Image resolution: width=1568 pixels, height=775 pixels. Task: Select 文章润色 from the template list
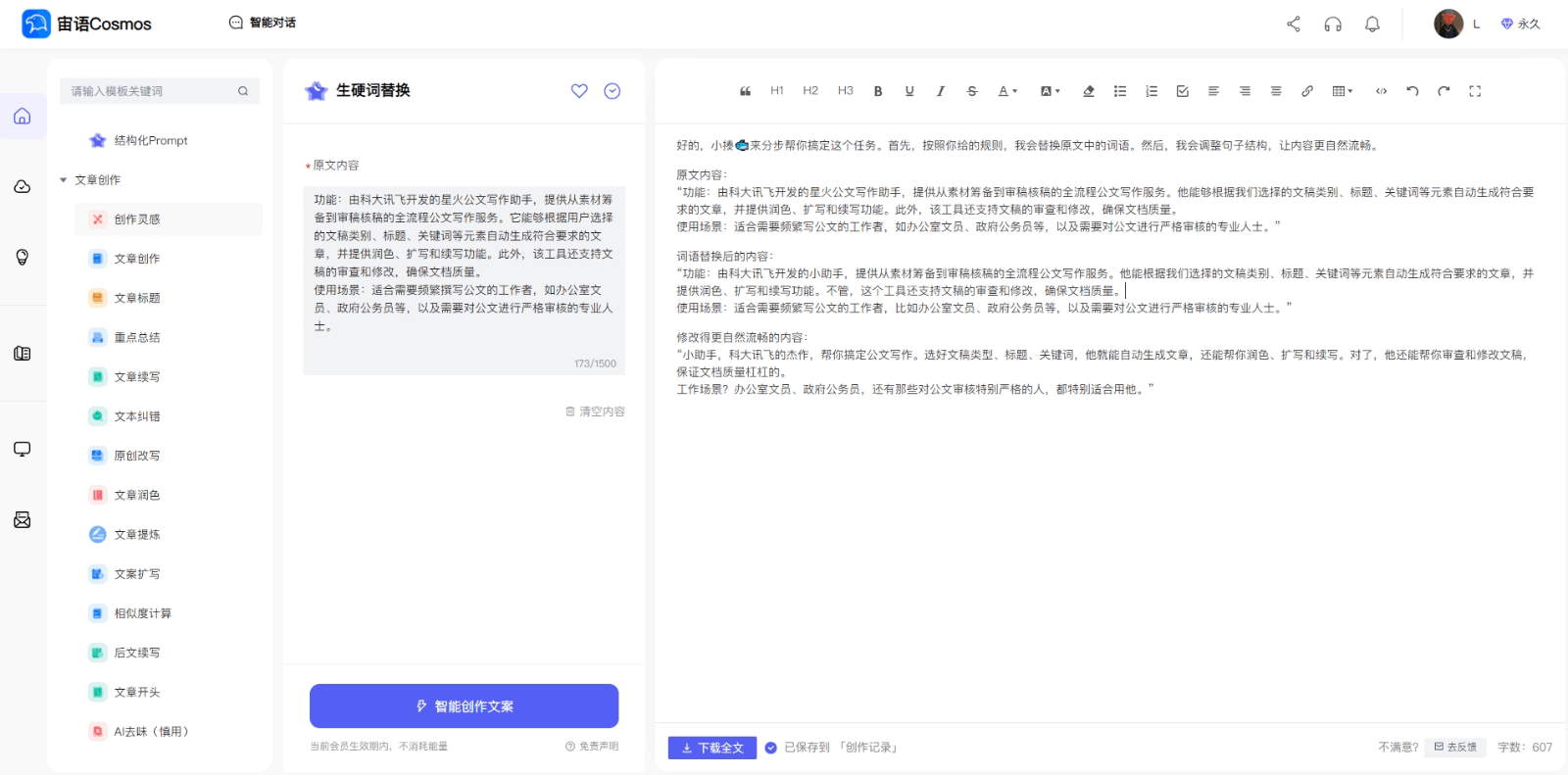[x=136, y=495]
